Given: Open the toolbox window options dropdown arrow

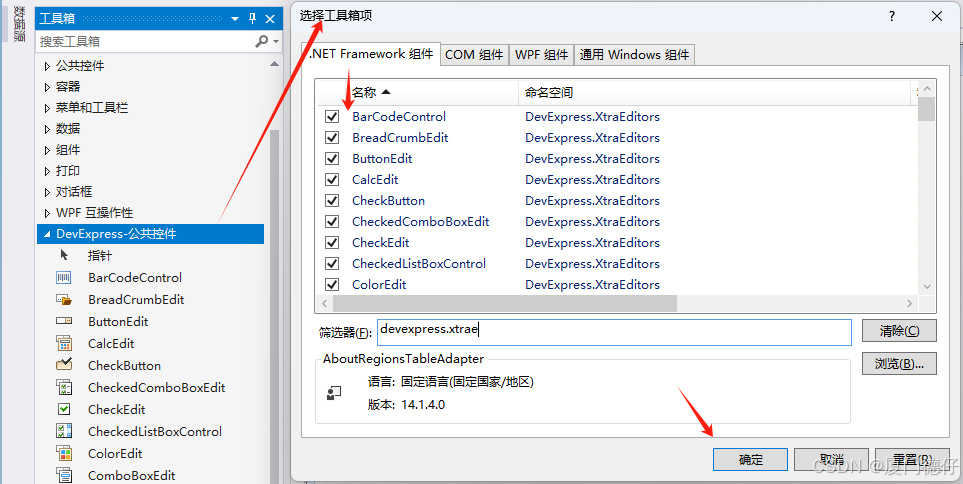Looking at the screenshot, I should coord(235,19).
